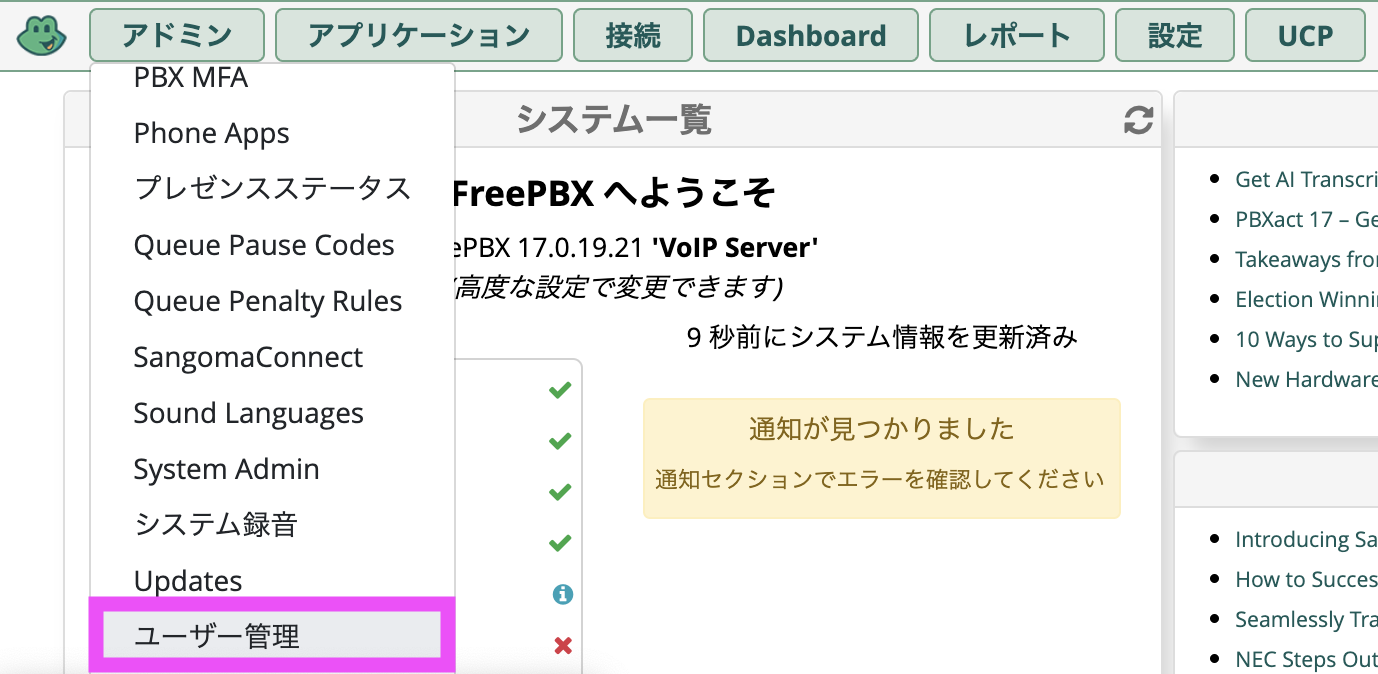Image resolution: width=1378 pixels, height=674 pixels.
Task: Click the FreePBX frog logo
Action: [x=42, y=36]
